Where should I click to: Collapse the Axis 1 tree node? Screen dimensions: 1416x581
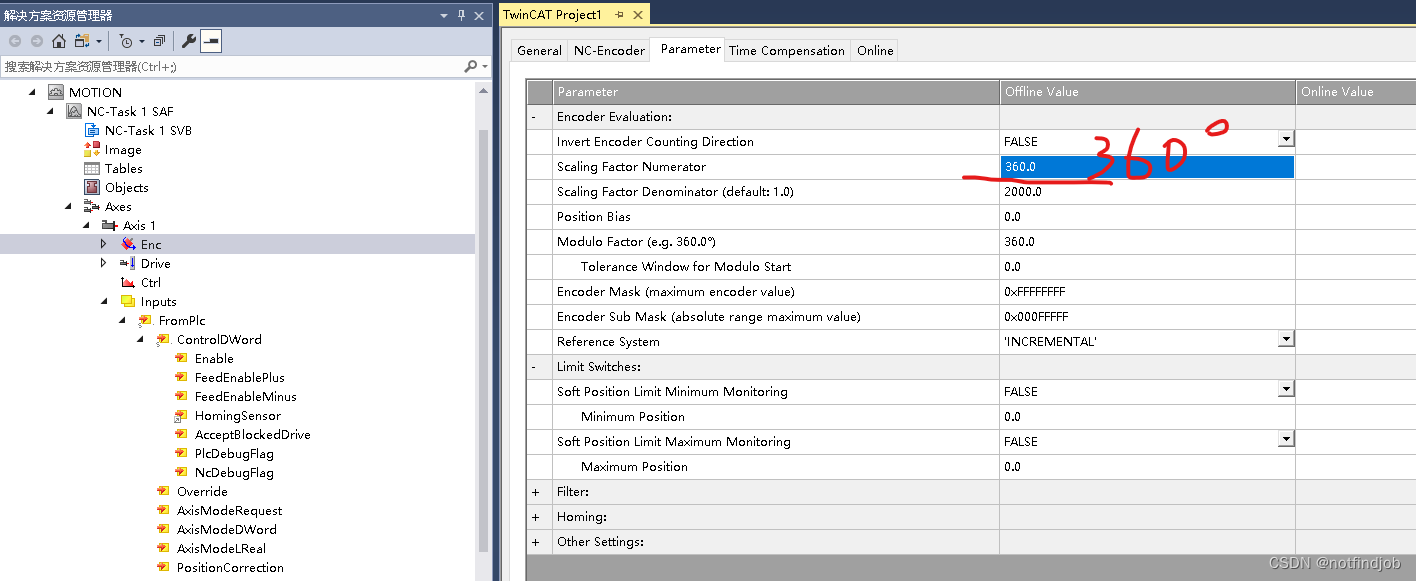86,225
